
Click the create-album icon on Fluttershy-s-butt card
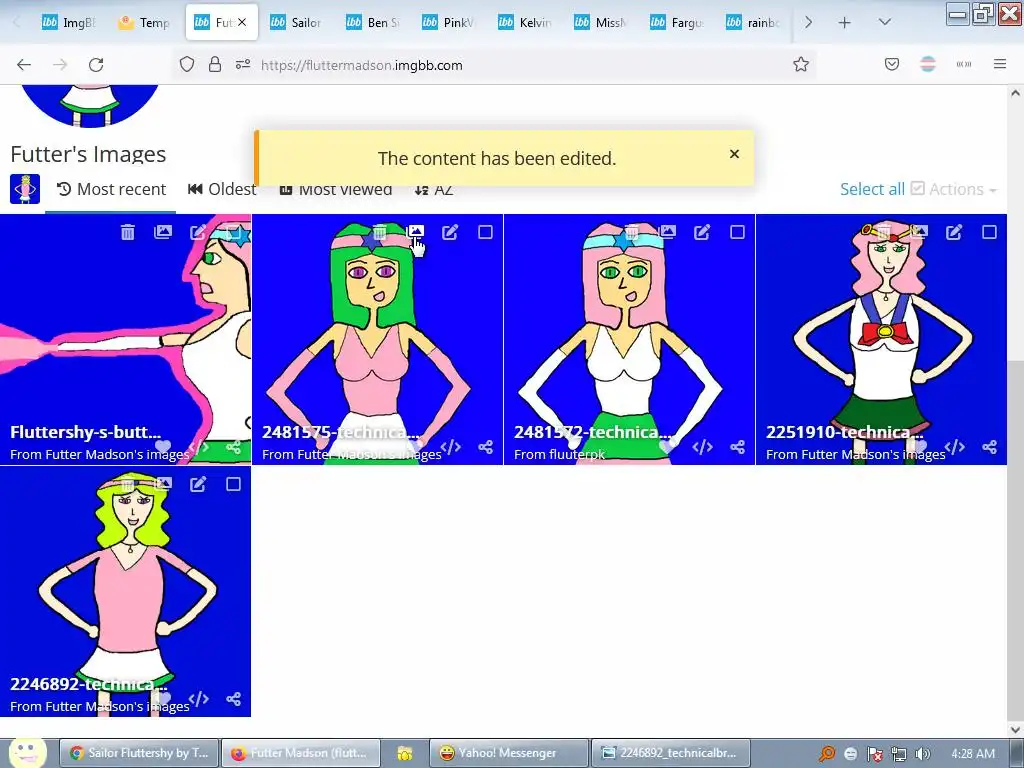pyautogui.click(x=163, y=232)
